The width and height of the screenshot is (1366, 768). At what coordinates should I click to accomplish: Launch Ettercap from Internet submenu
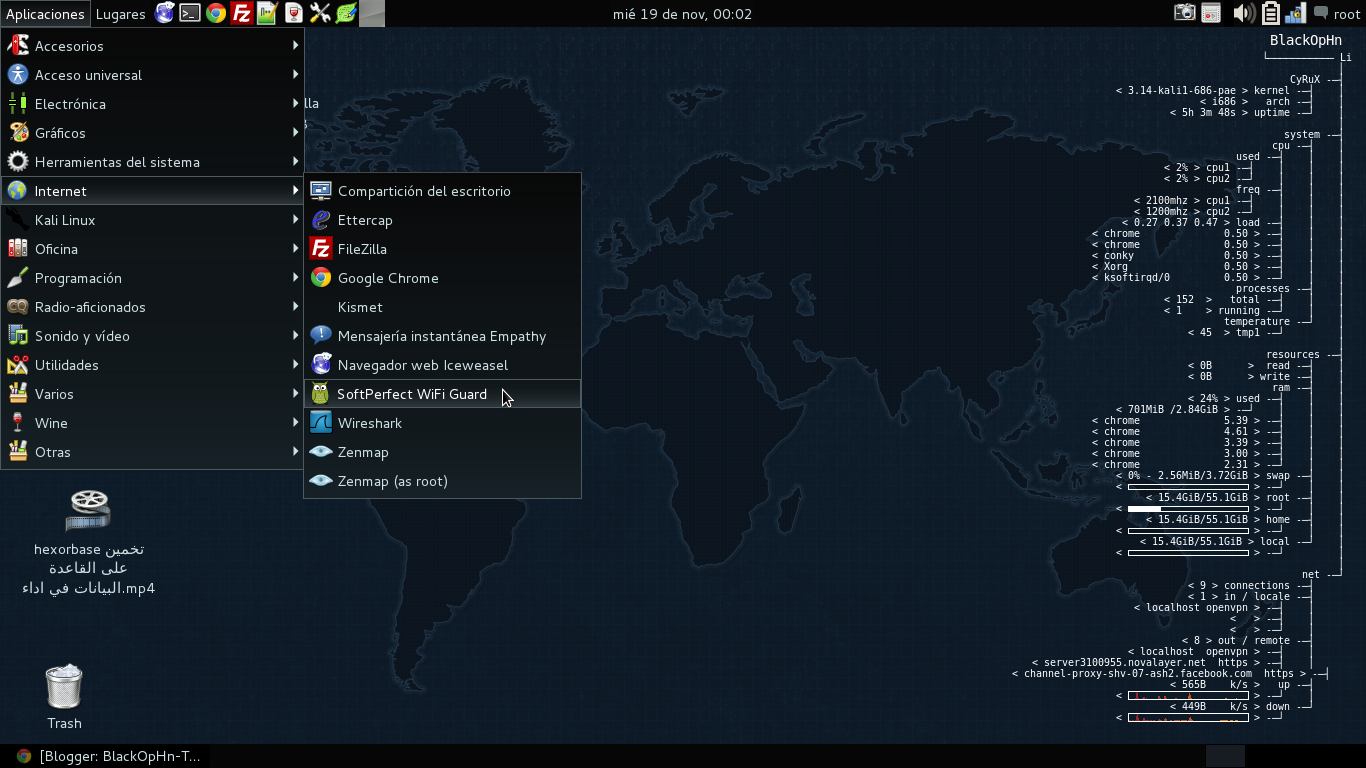point(442,220)
